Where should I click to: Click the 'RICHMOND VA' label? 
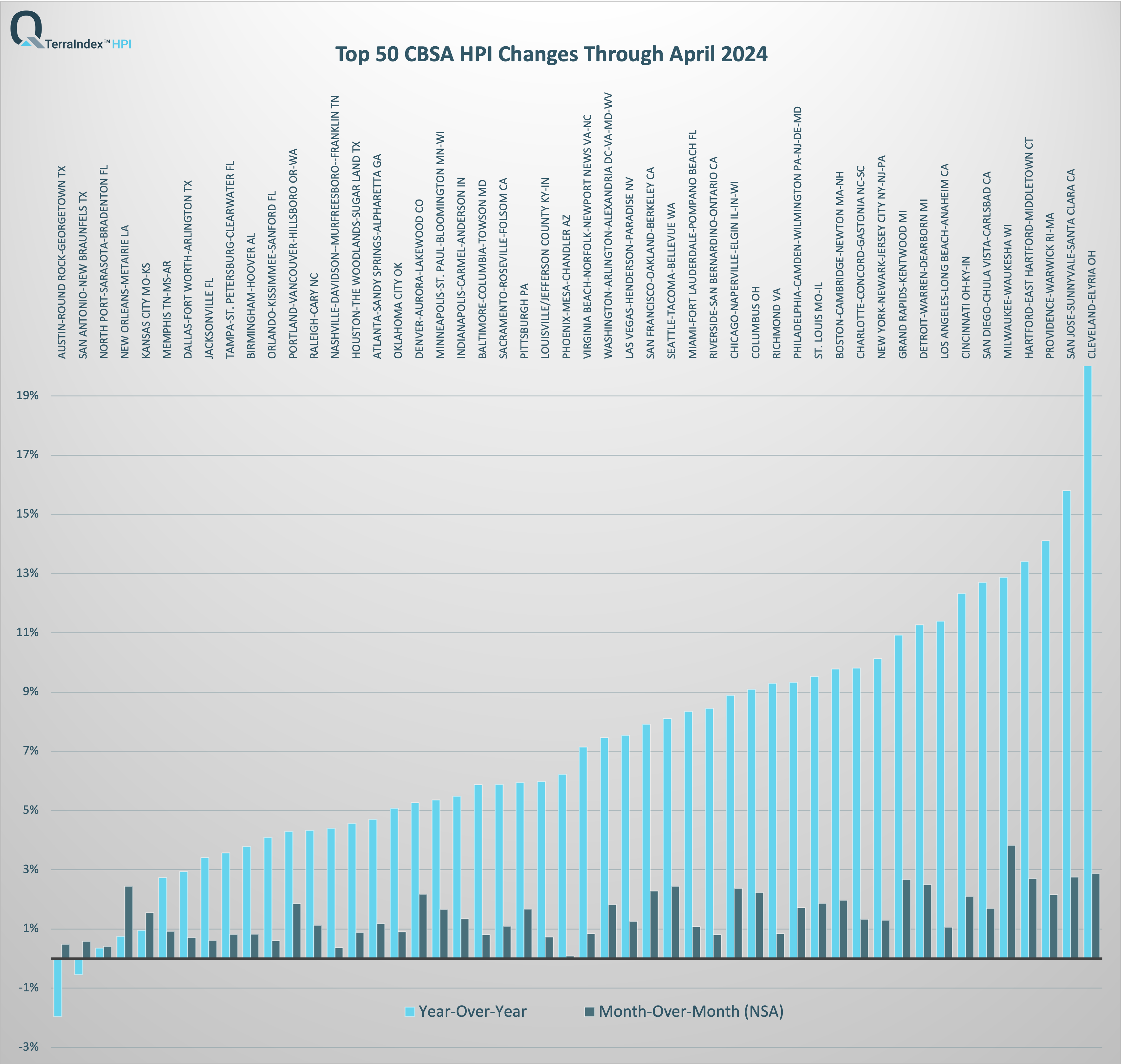777,323
